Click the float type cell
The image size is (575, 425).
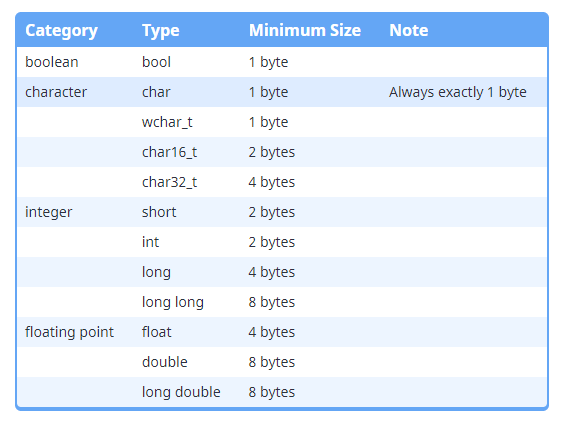point(157,332)
